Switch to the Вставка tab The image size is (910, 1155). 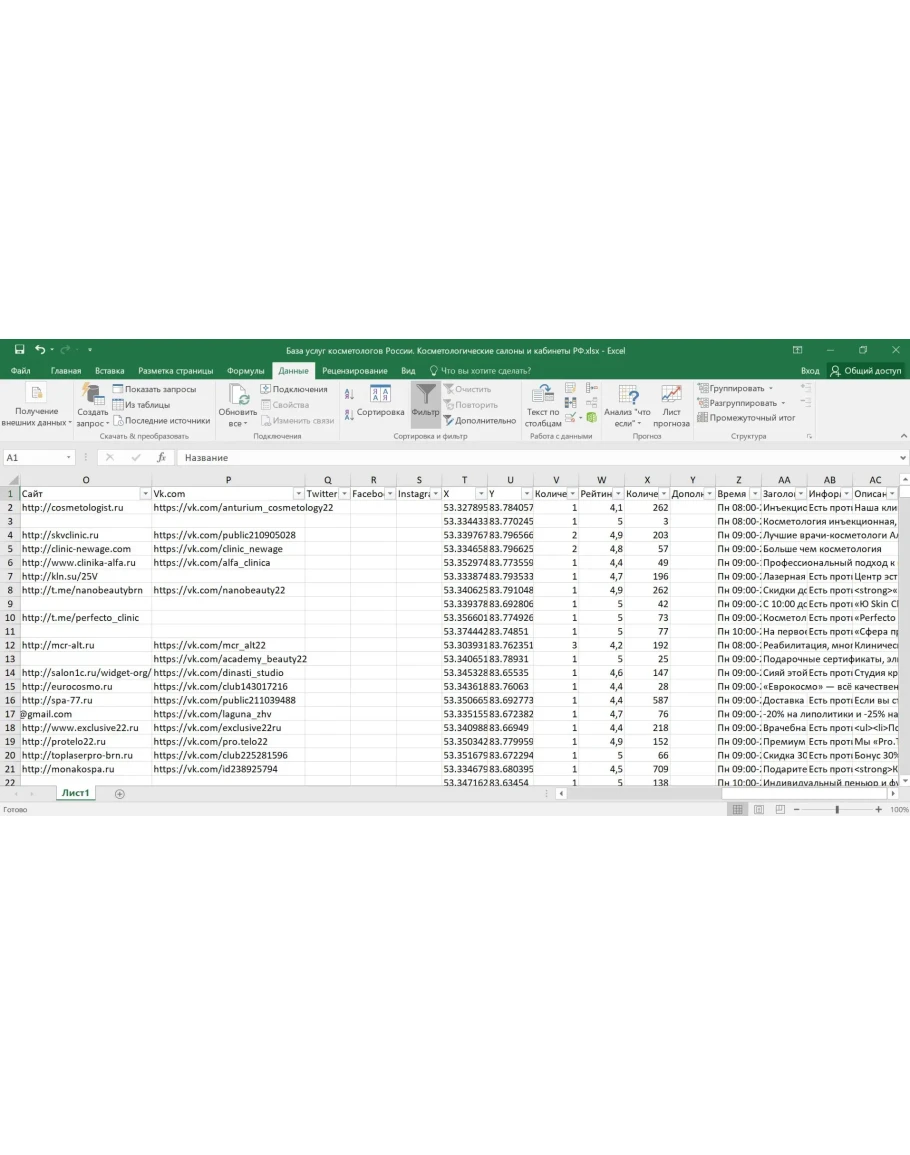click(109, 371)
